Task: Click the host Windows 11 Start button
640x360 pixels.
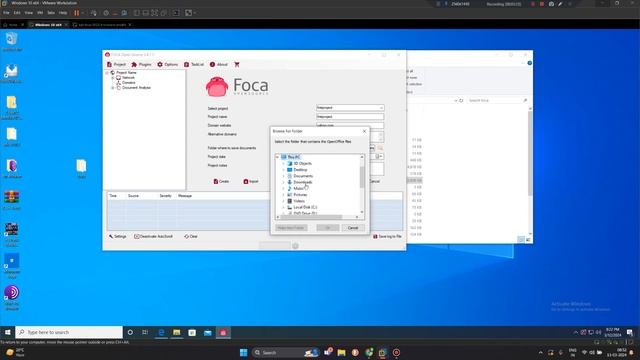Action: pos(244,352)
